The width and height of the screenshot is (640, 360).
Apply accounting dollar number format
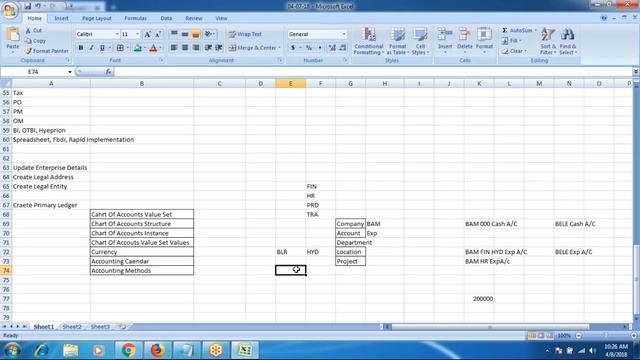click(293, 48)
